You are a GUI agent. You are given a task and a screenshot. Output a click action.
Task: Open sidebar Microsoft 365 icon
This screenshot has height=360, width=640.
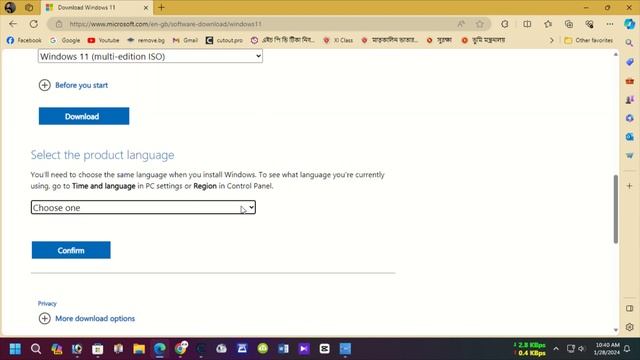(x=629, y=118)
